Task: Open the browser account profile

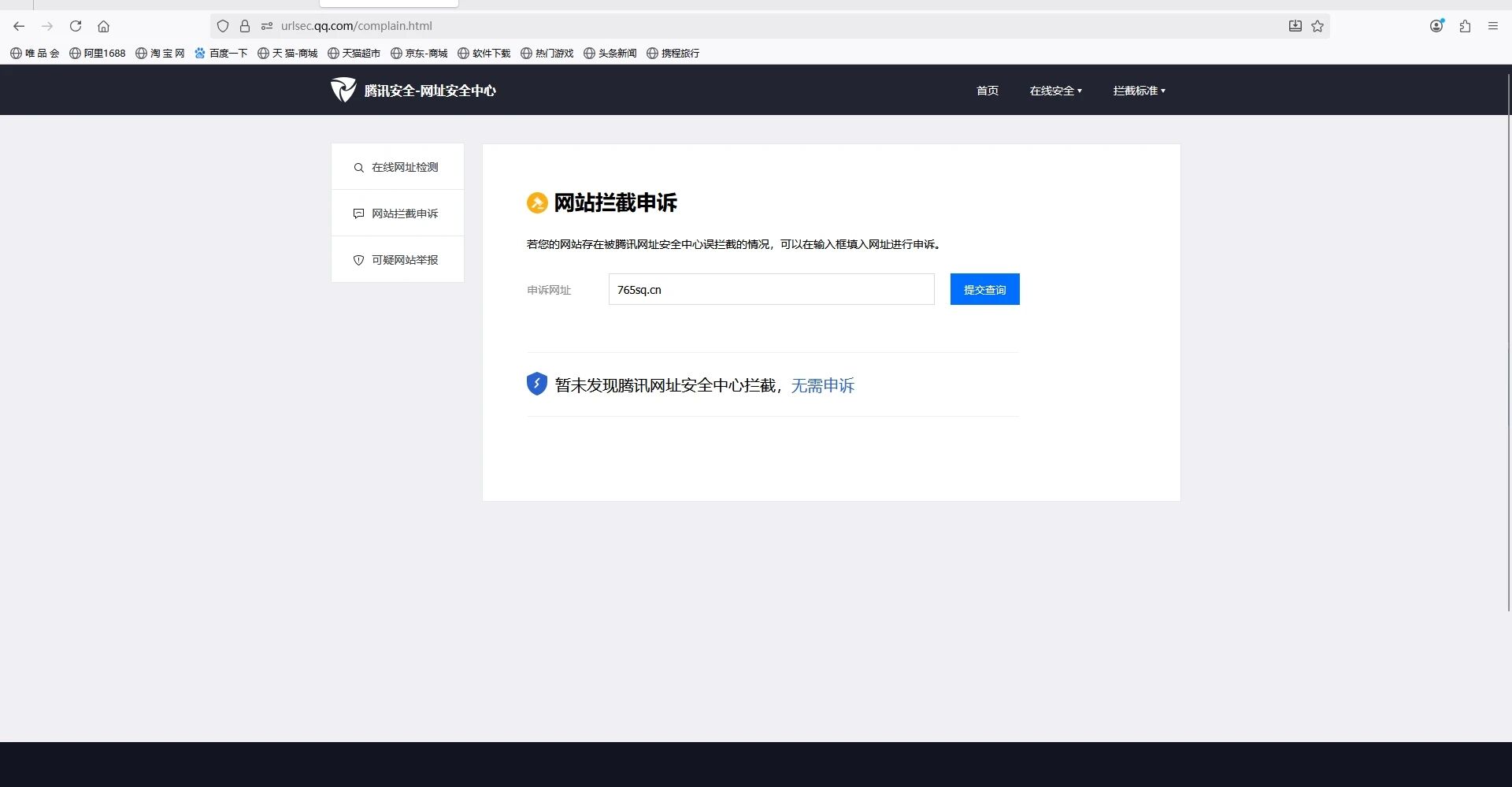Action: click(1437, 26)
